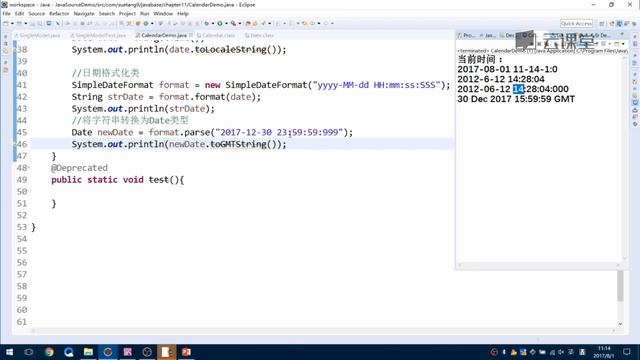Image resolution: width=640 pixels, height=360 pixels.
Task: Open the Navigate menu
Action: pos(84,13)
